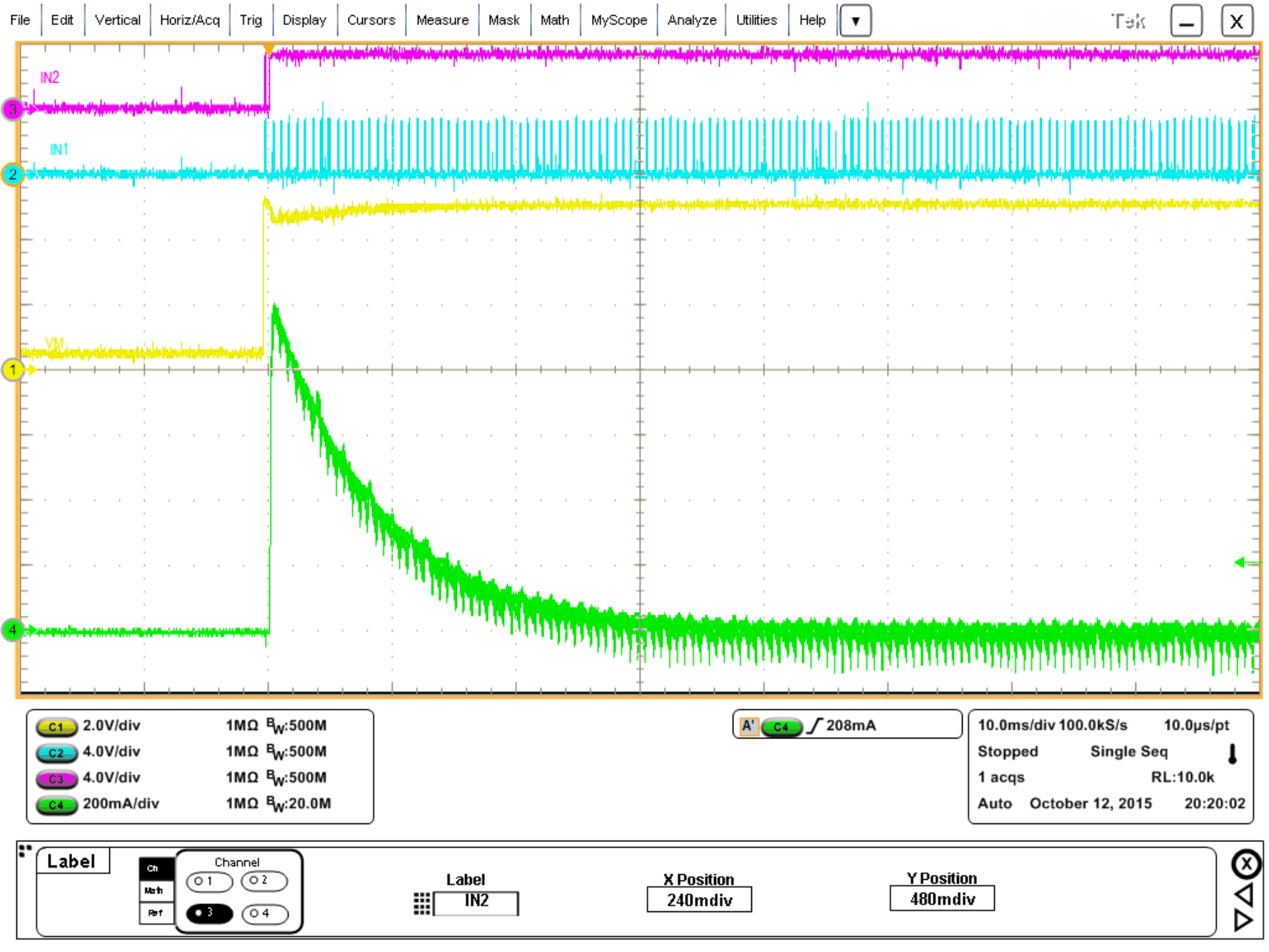Screen dimensions: 1269x952
Task: Click the A' trigger indicator icon
Action: pyautogui.click(x=749, y=725)
